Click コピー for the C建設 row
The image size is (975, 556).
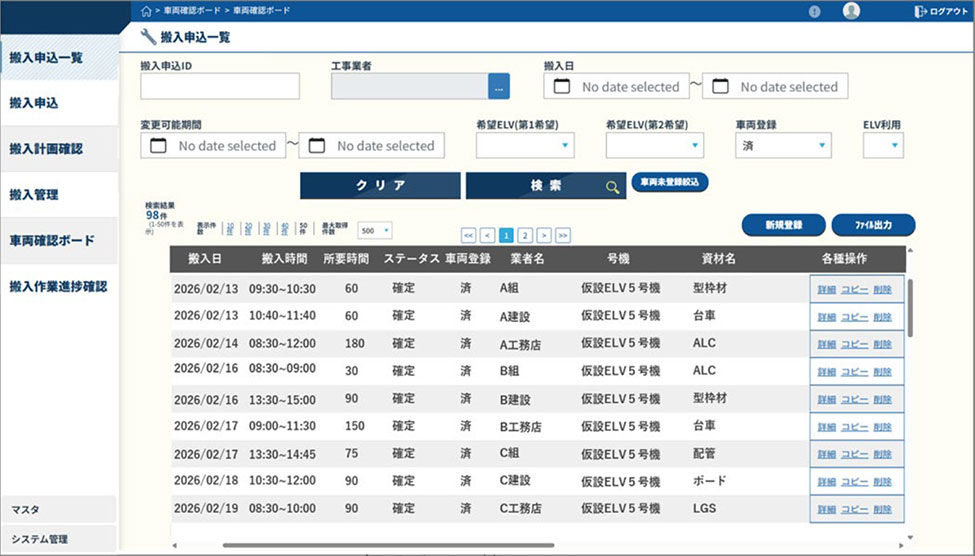pyautogui.click(x=854, y=481)
